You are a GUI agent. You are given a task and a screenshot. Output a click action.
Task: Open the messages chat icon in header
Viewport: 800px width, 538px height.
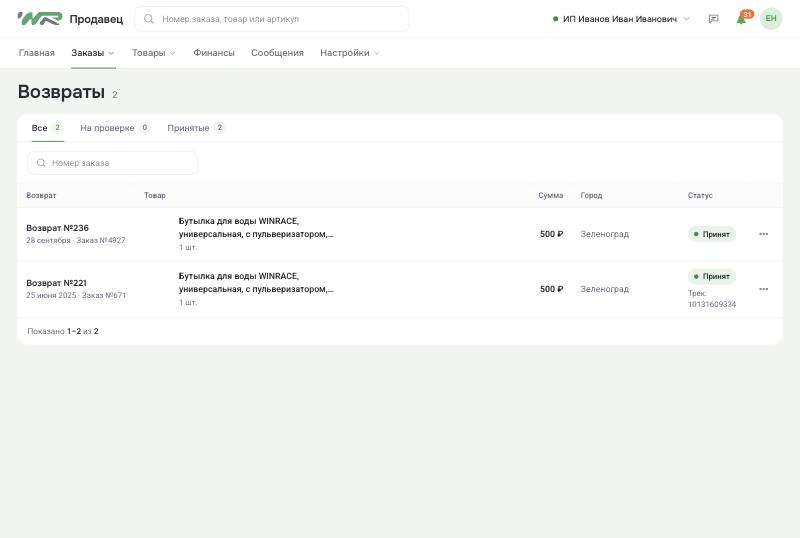click(714, 19)
